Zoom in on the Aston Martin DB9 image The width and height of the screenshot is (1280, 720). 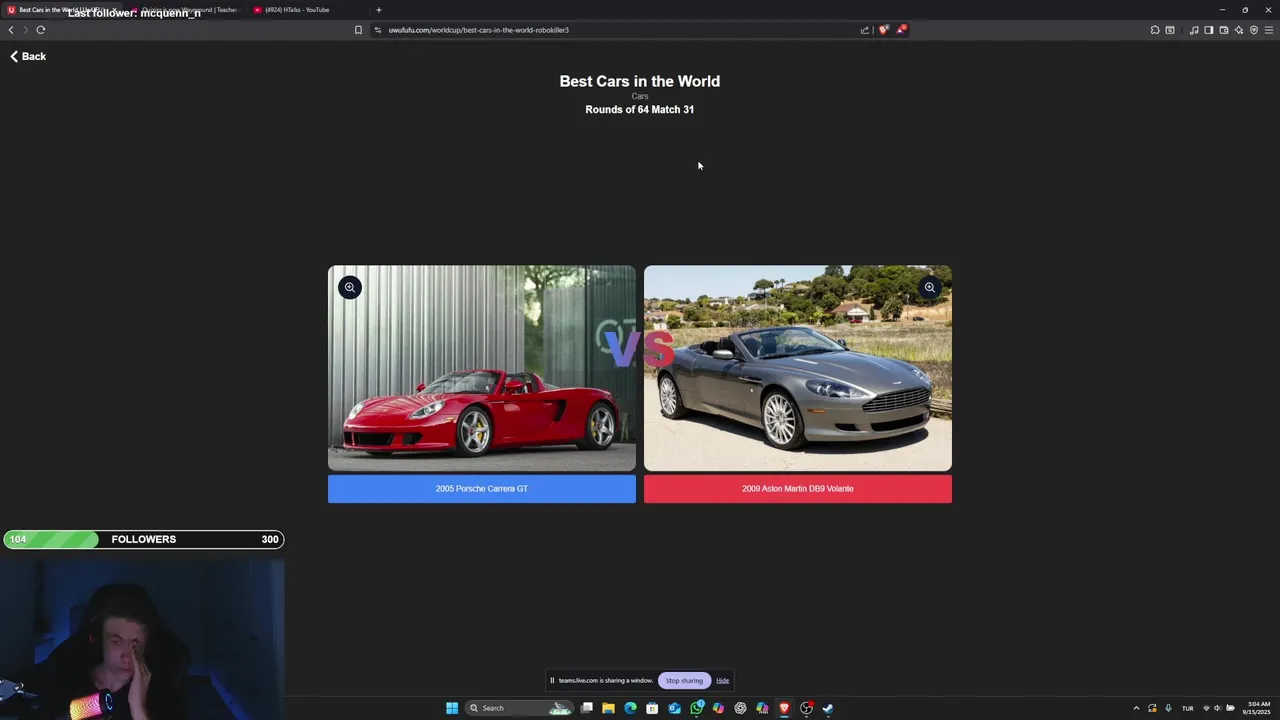929,288
